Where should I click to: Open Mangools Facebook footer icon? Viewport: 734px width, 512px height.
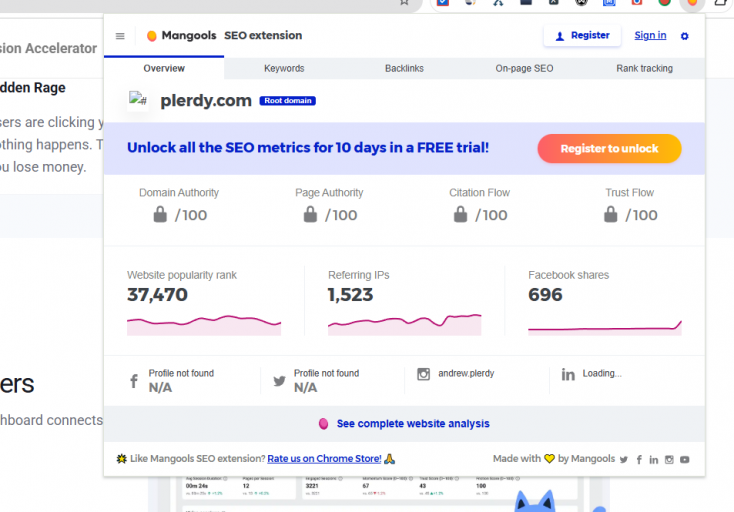pyautogui.click(x=639, y=460)
